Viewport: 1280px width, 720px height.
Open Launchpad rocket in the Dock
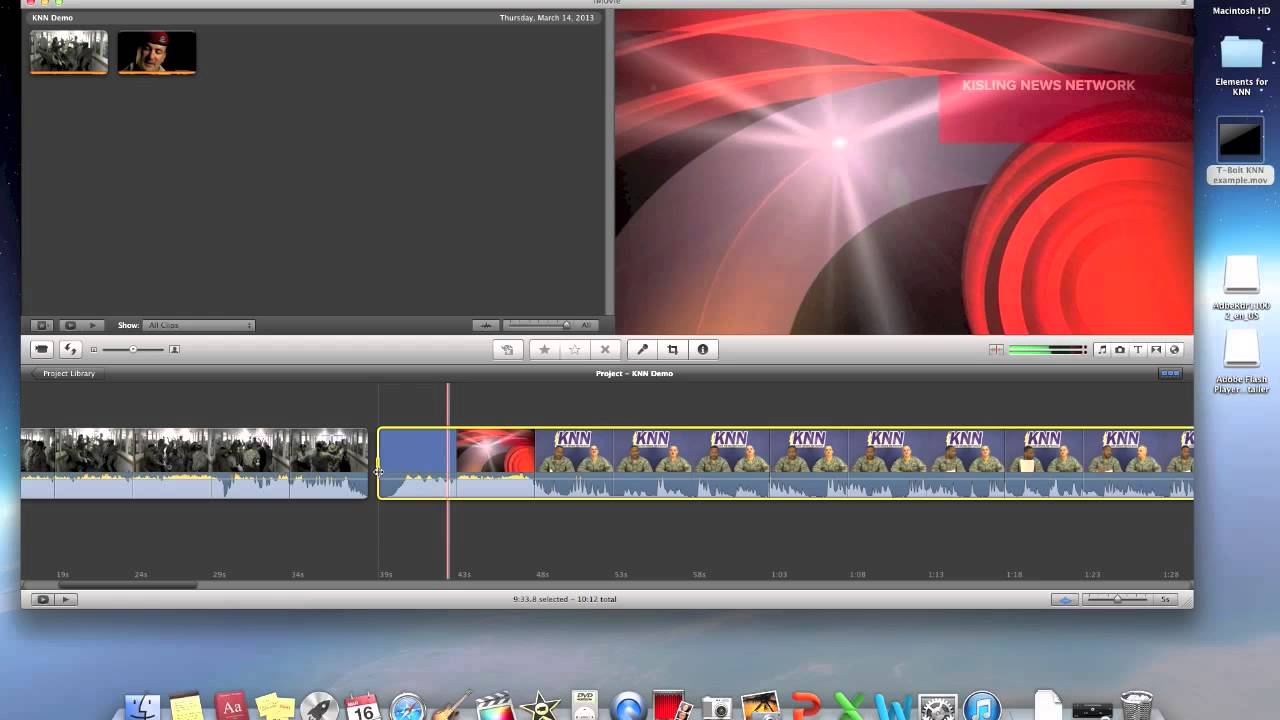(x=319, y=706)
